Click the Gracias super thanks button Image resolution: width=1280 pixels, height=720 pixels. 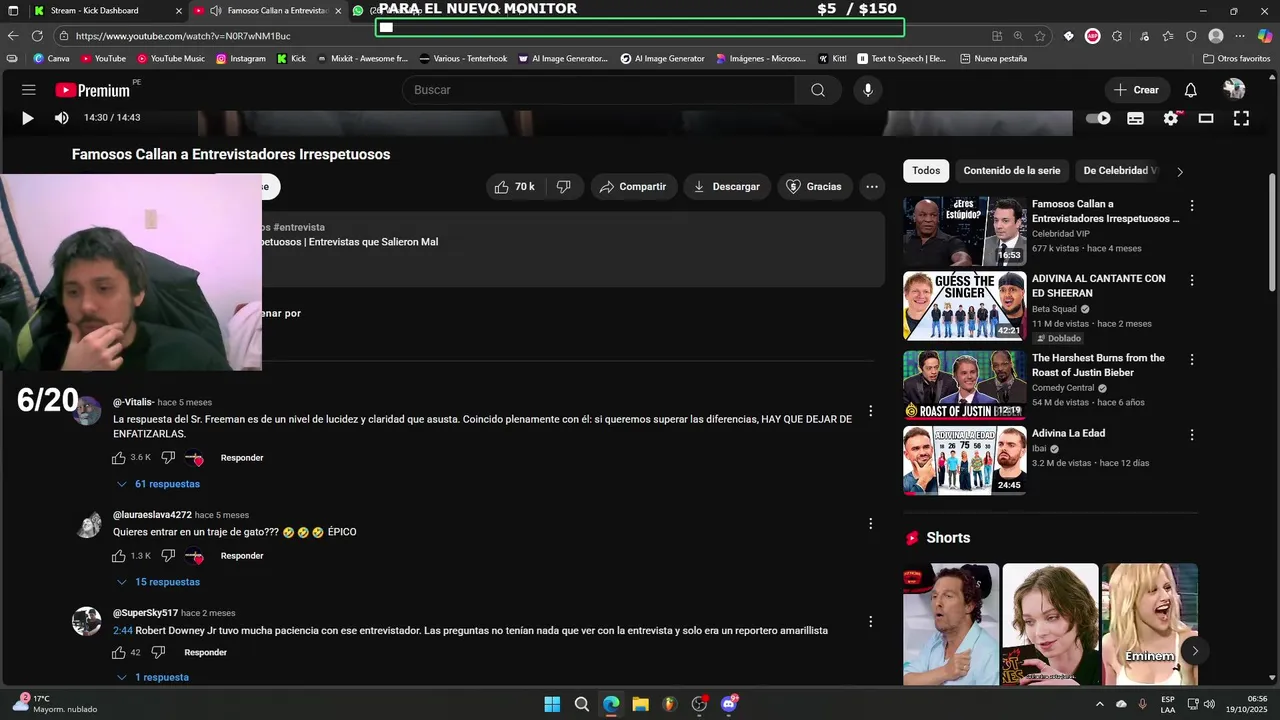(814, 187)
